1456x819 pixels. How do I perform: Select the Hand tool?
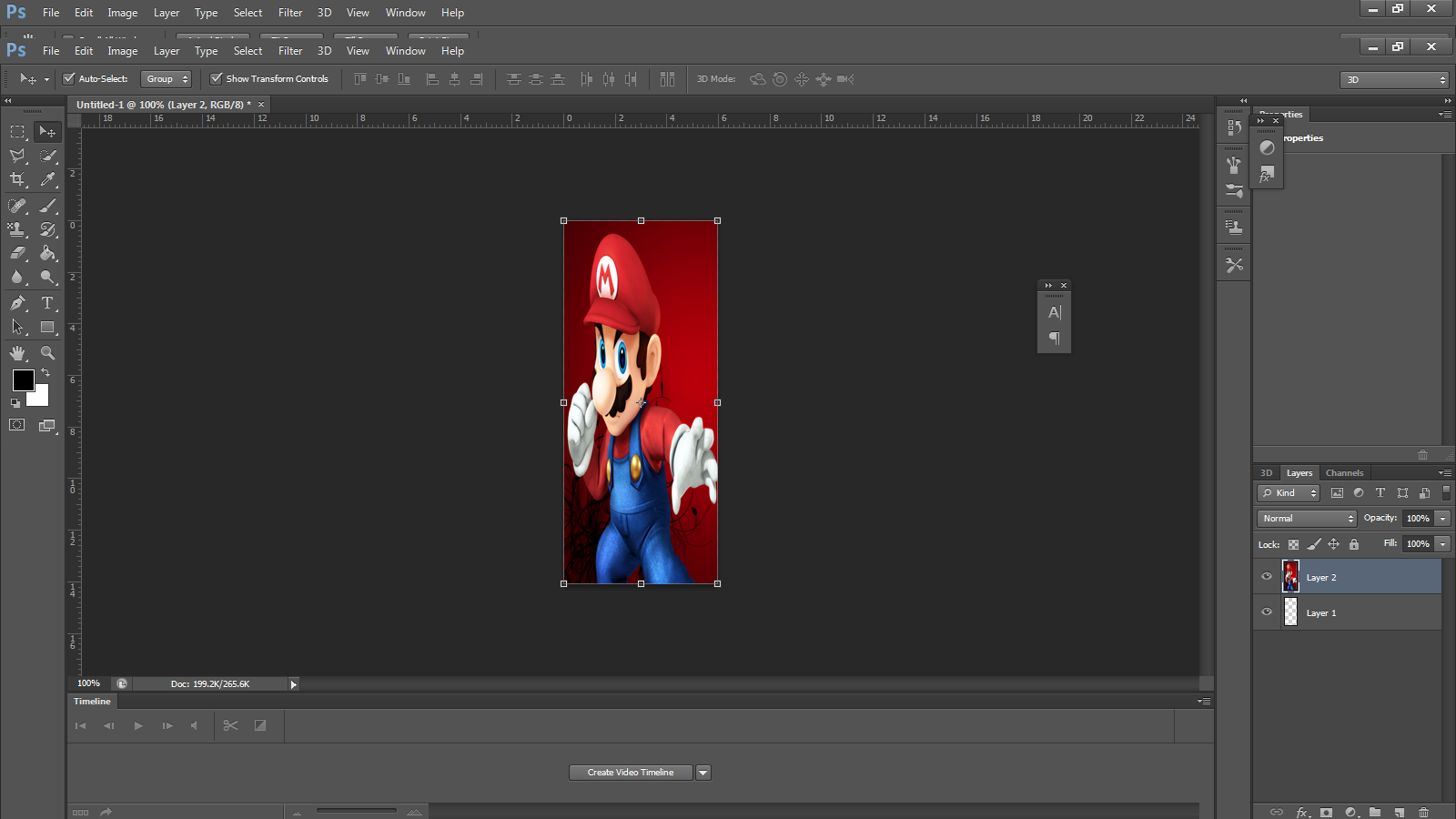click(x=17, y=353)
